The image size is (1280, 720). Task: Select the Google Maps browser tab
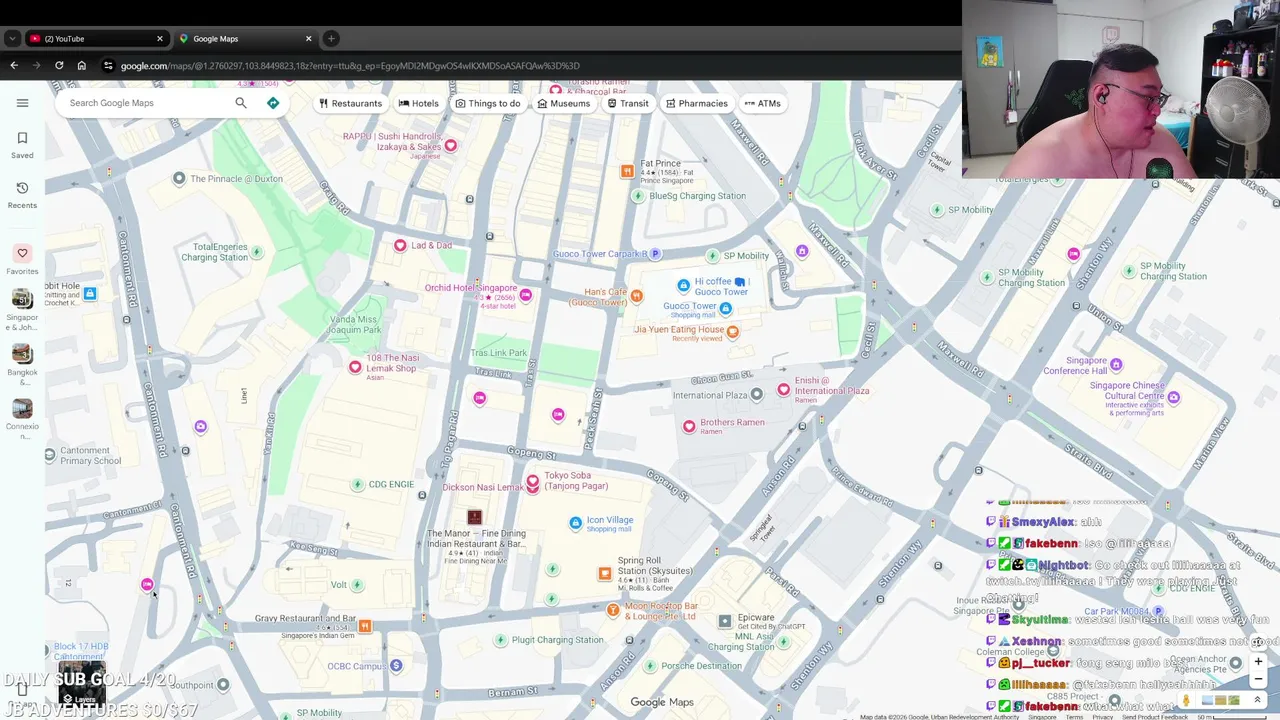pos(245,39)
